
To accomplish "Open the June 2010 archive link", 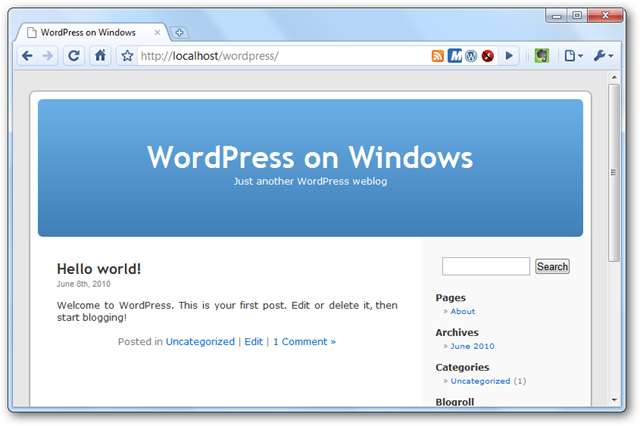I will click(x=472, y=346).
